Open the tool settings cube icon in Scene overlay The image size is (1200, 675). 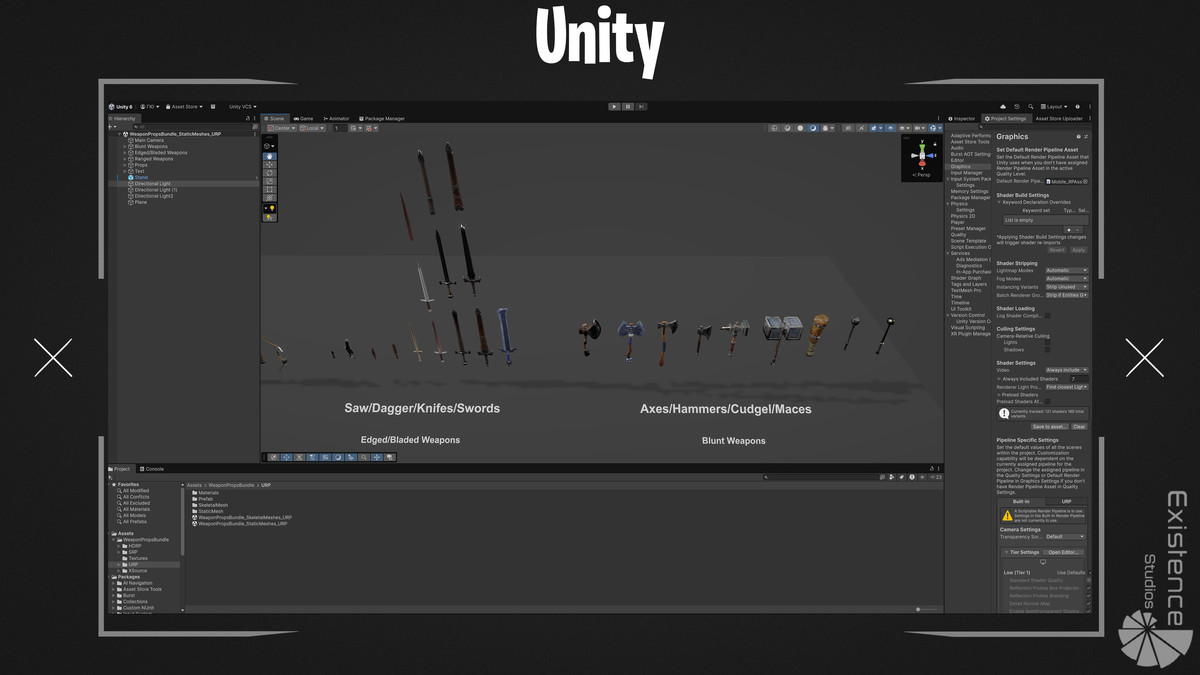[269, 146]
